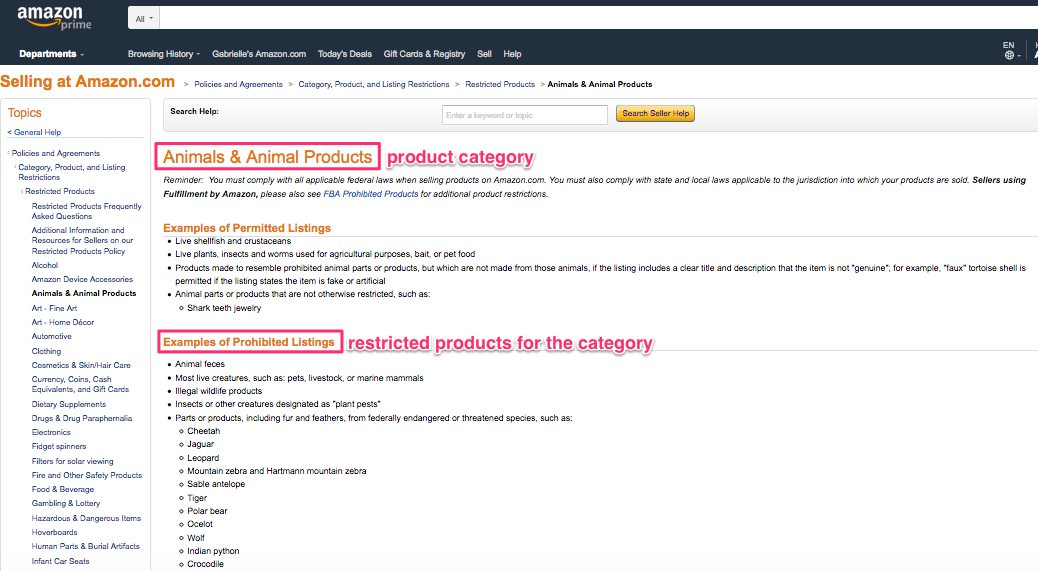Open the Gambling & Lottery topic
This screenshot has width=1038, height=571.
coord(66,504)
